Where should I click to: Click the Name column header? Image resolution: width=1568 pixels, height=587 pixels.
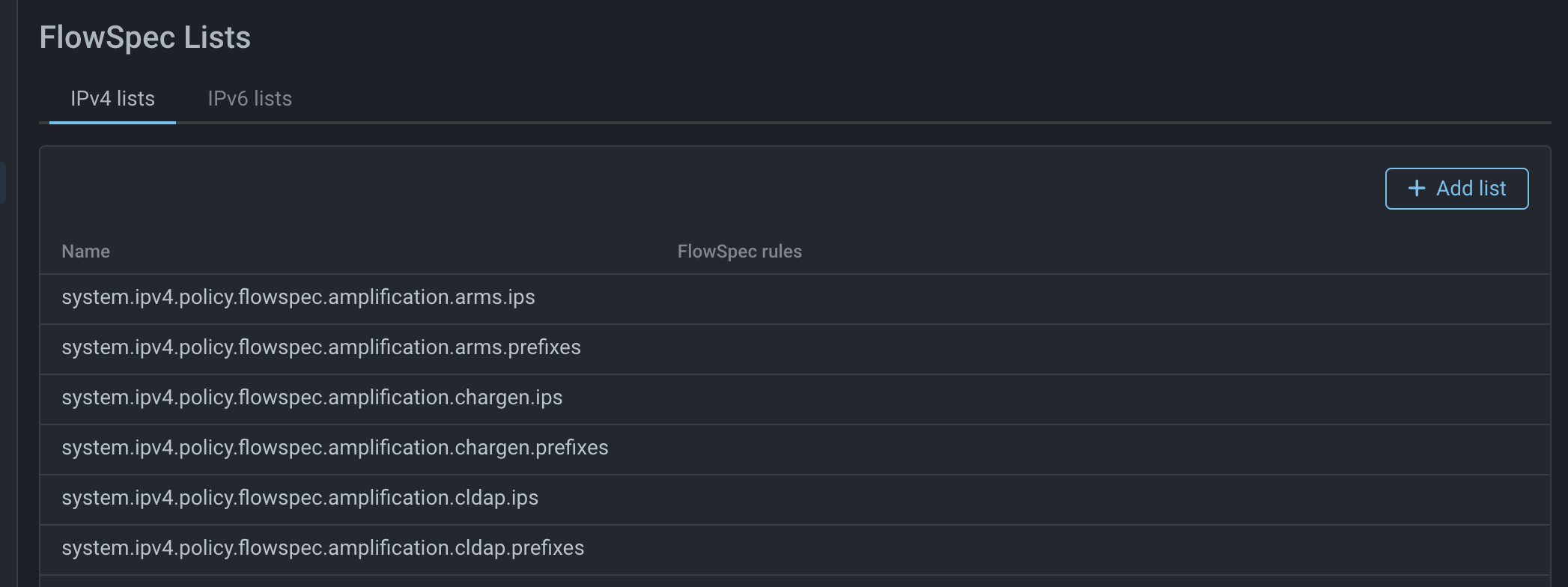click(85, 252)
